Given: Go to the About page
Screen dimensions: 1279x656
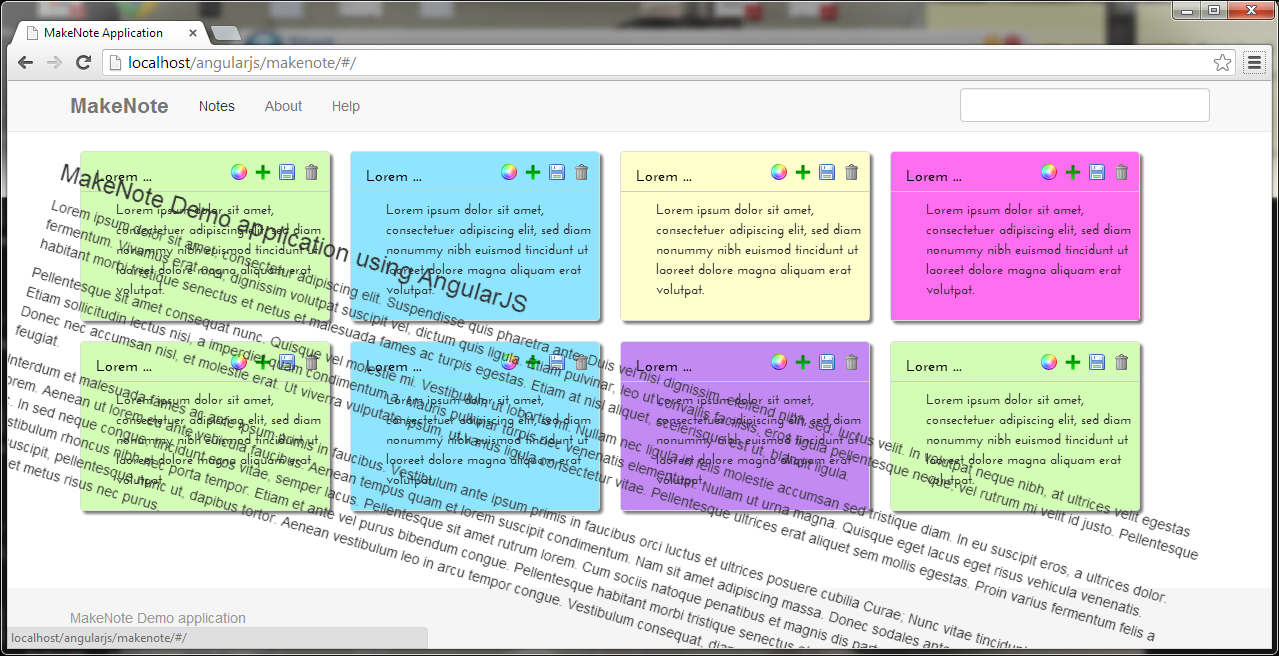Looking at the screenshot, I should coord(283,106).
